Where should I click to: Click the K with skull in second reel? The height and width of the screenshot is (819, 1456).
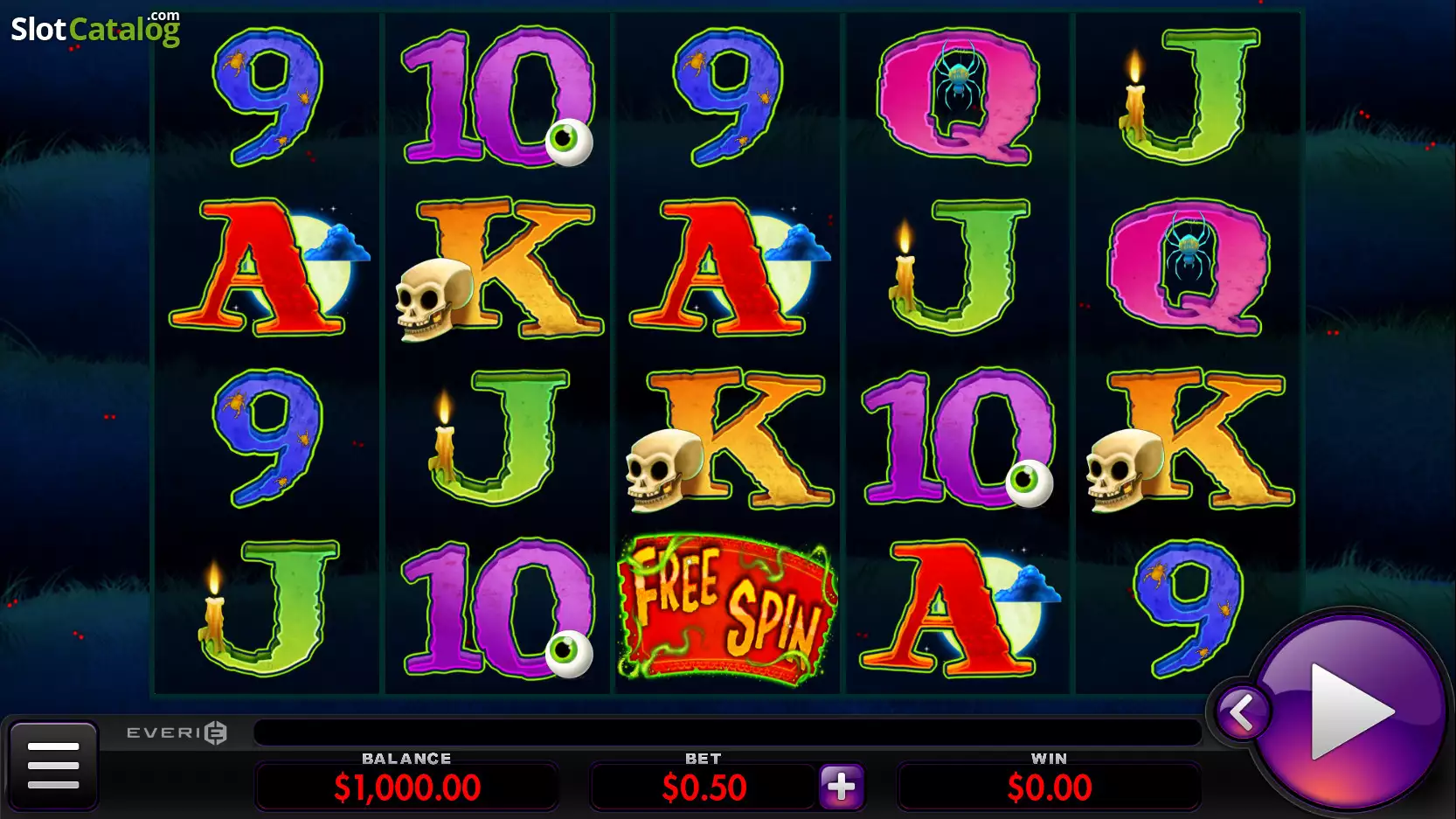498,268
